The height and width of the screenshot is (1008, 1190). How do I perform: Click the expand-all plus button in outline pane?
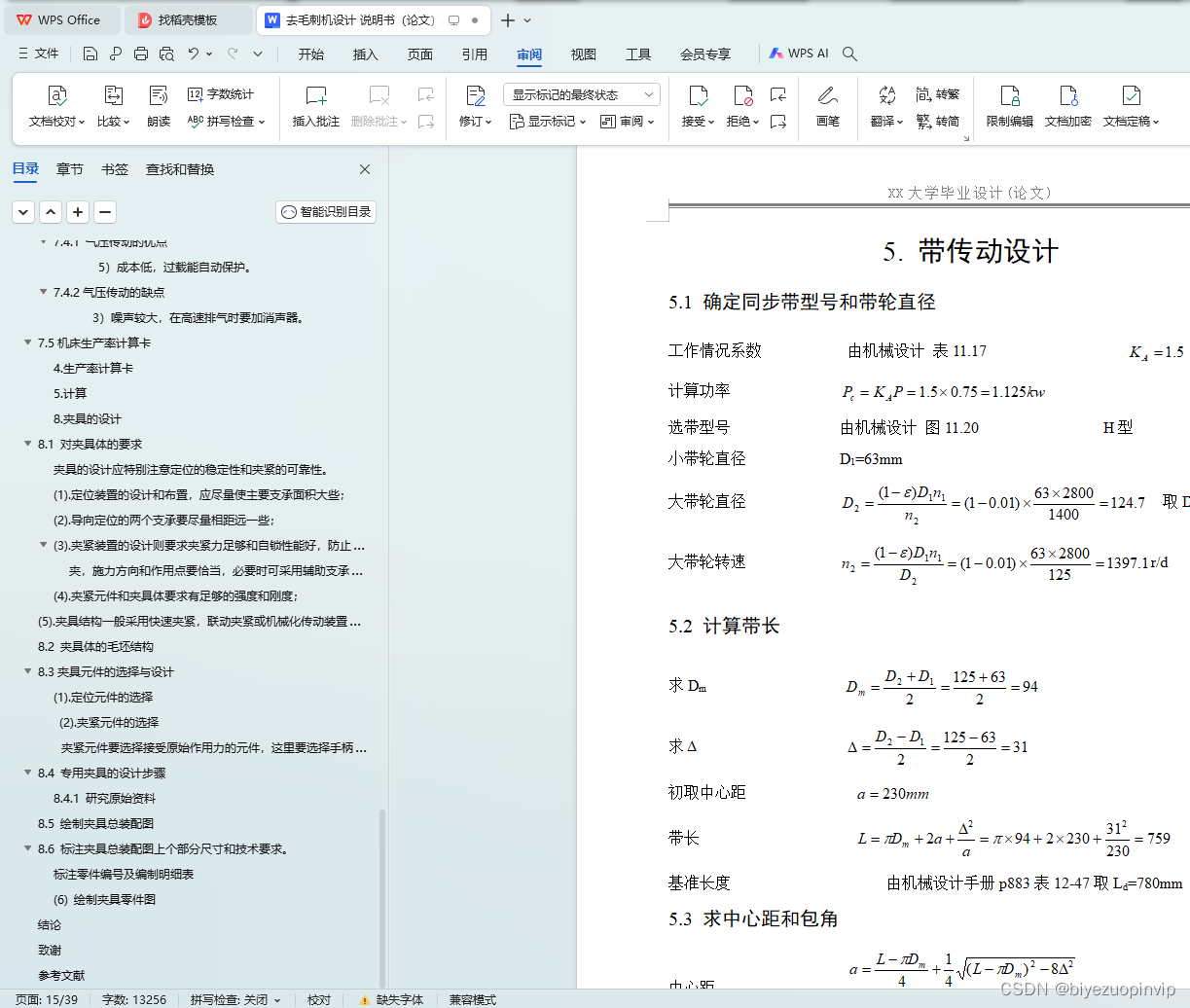pos(78,212)
